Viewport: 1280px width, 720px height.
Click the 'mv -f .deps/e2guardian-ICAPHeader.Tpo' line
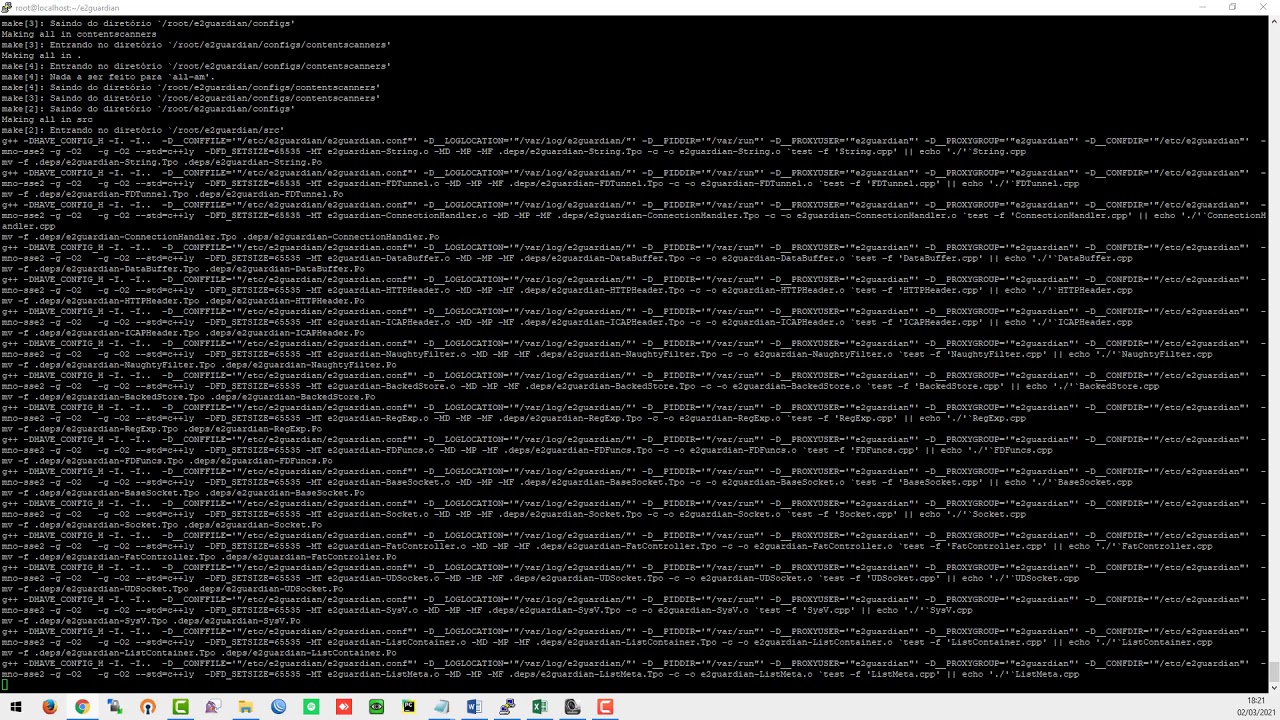point(183,333)
